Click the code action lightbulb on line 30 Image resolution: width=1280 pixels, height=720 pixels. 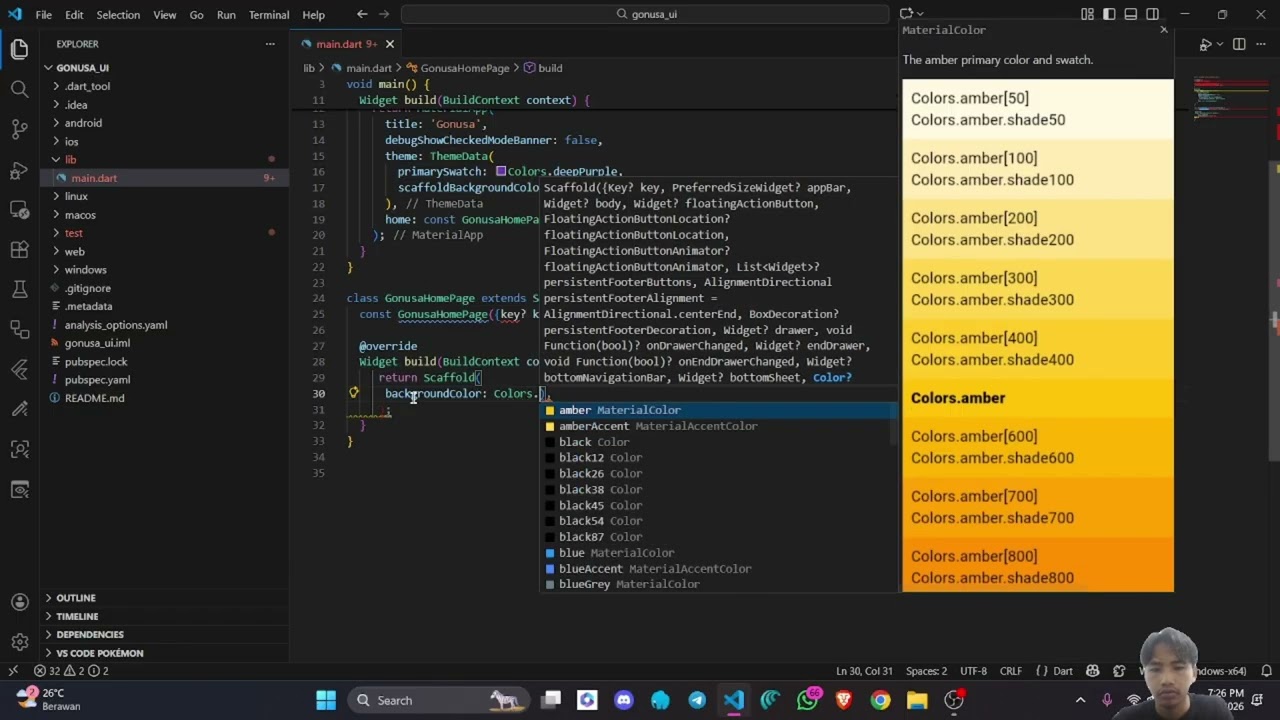pyautogui.click(x=353, y=393)
